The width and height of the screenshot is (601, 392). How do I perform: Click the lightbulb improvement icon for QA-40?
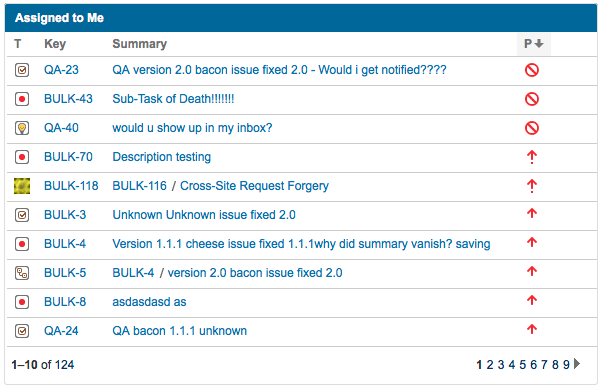point(22,128)
